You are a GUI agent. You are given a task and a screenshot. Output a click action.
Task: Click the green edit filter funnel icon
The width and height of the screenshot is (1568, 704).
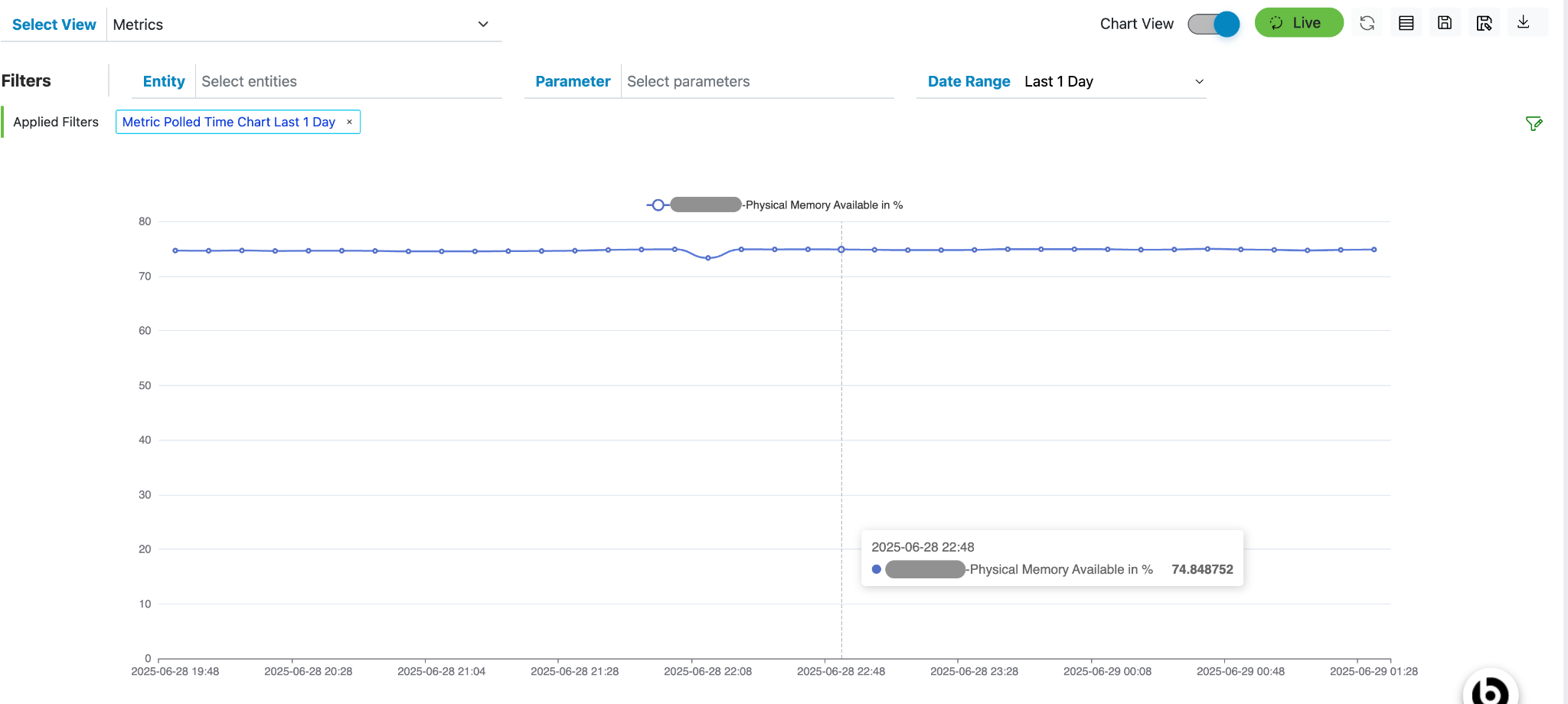tap(1534, 123)
